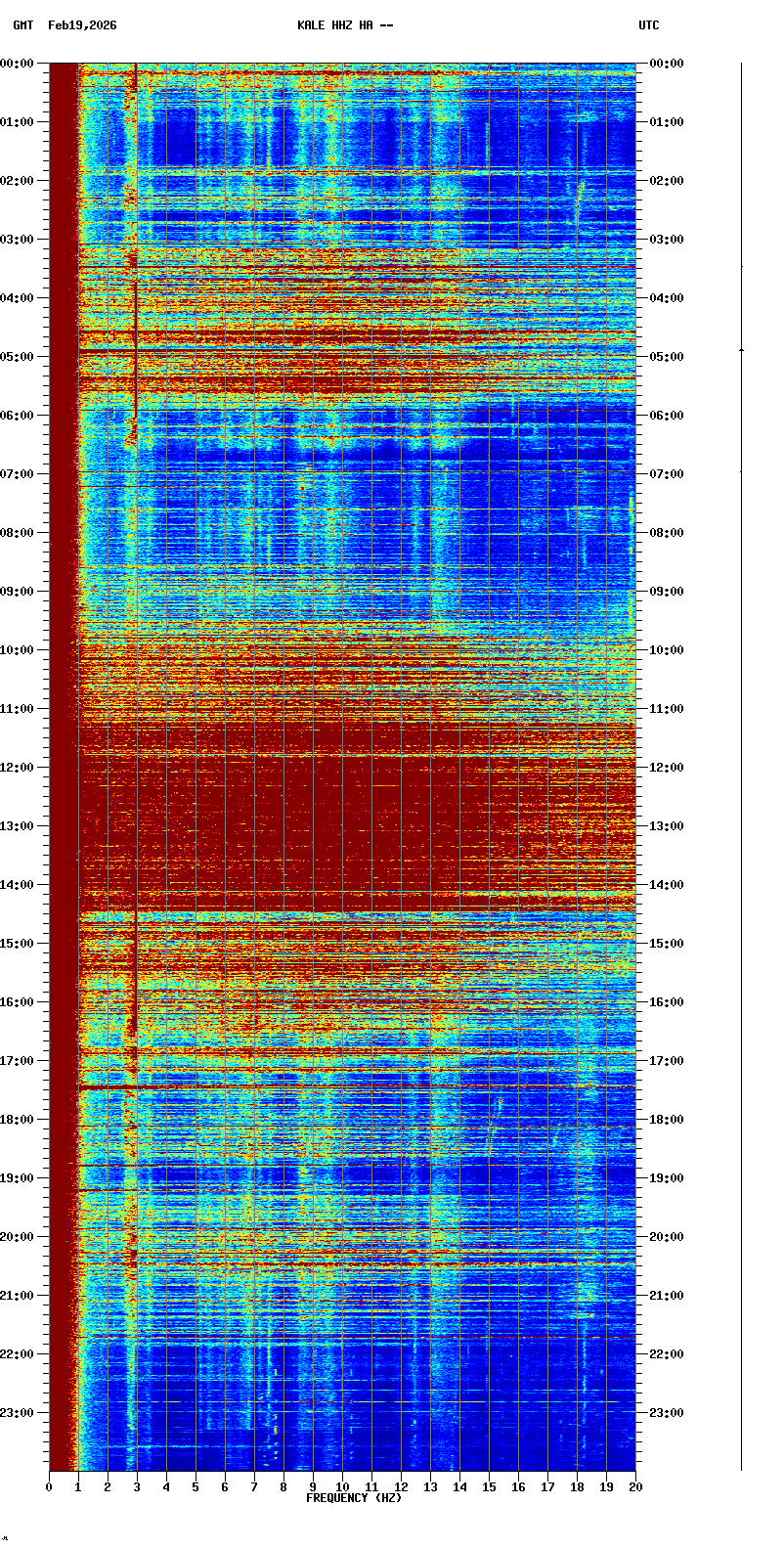Click the 17:00 time label on right axis
Viewport: 784px width, 1549px height.
point(667,1061)
